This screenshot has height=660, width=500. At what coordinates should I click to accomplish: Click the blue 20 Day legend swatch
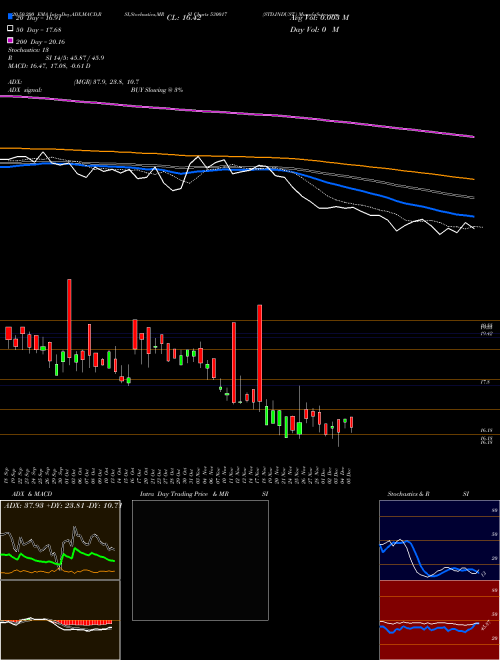(11, 17)
